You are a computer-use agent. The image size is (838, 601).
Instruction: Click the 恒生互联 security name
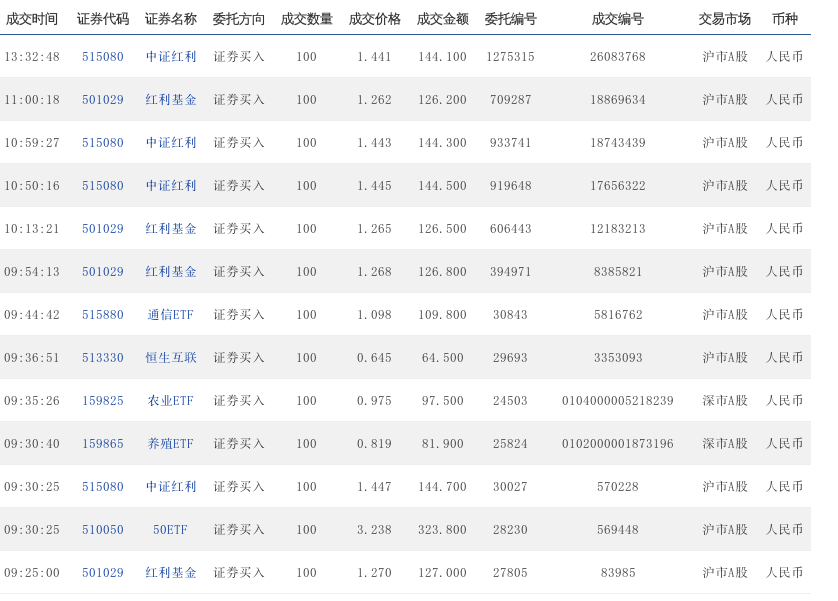coord(171,357)
